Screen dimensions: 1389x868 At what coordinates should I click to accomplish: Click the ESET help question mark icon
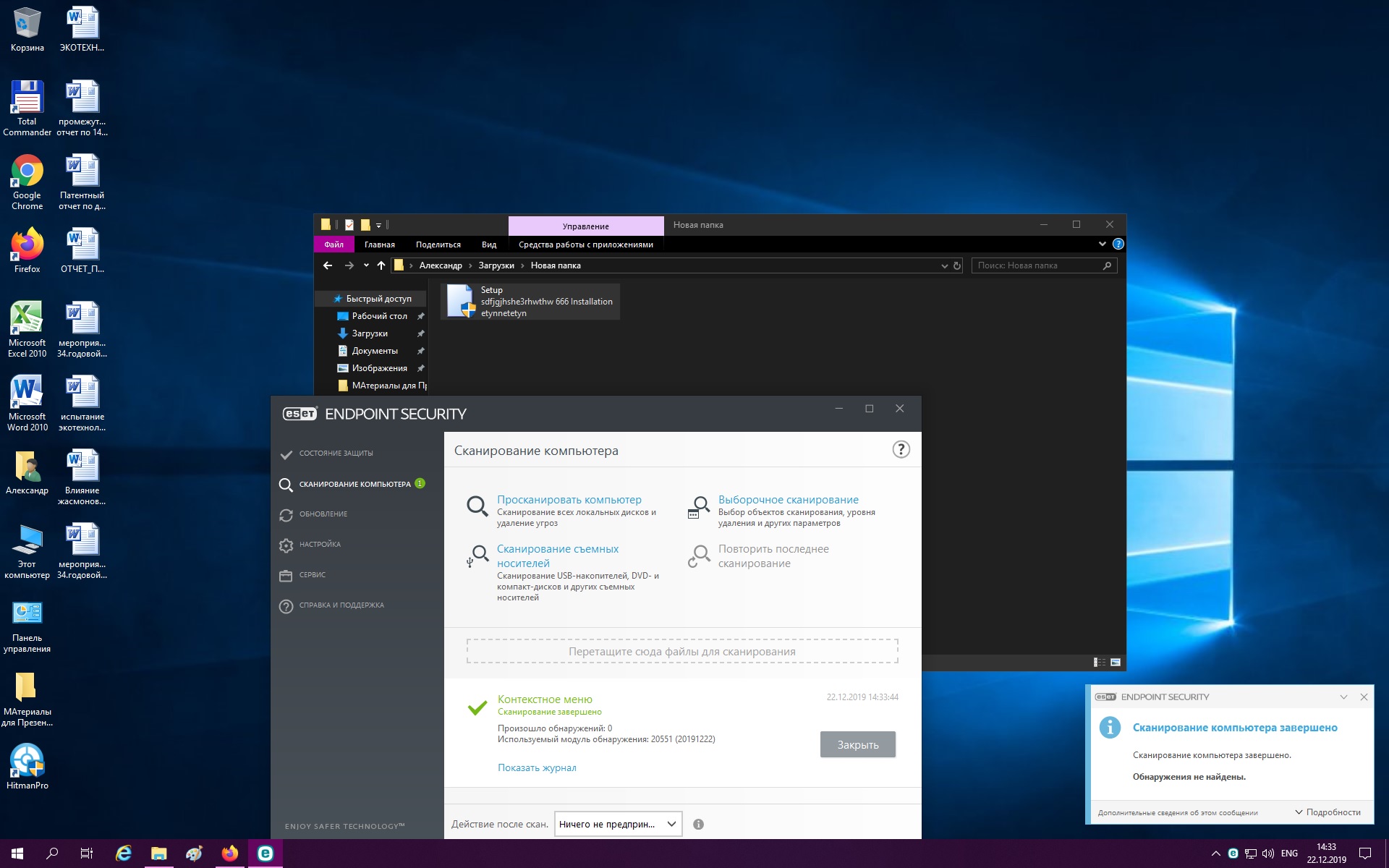coord(901,450)
